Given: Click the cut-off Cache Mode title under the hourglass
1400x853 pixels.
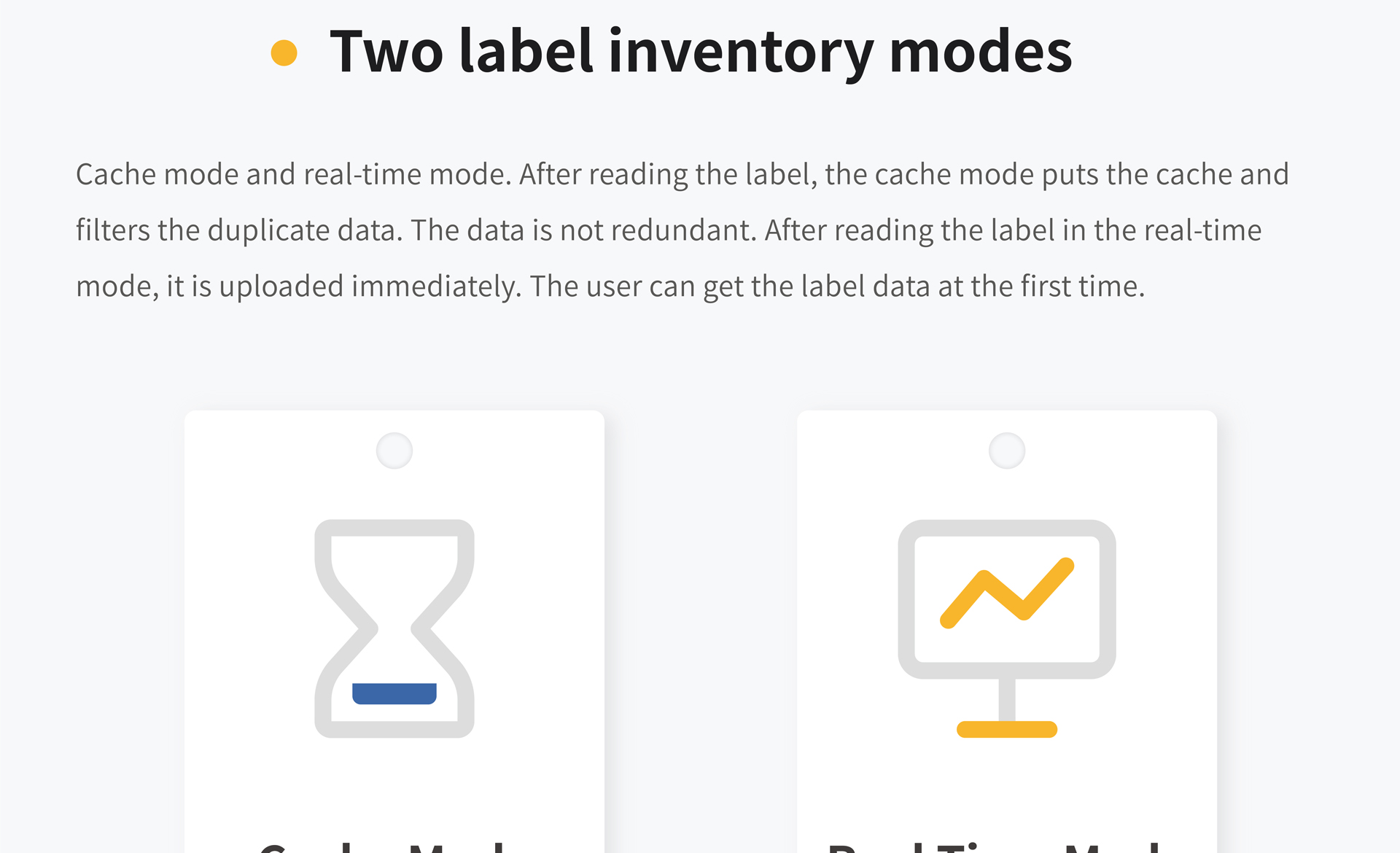Looking at the screenshot, I should coord(382,846).
